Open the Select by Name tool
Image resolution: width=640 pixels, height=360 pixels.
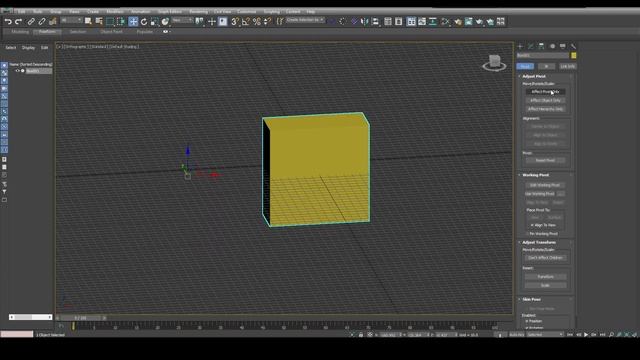click(x=99, y=21)
